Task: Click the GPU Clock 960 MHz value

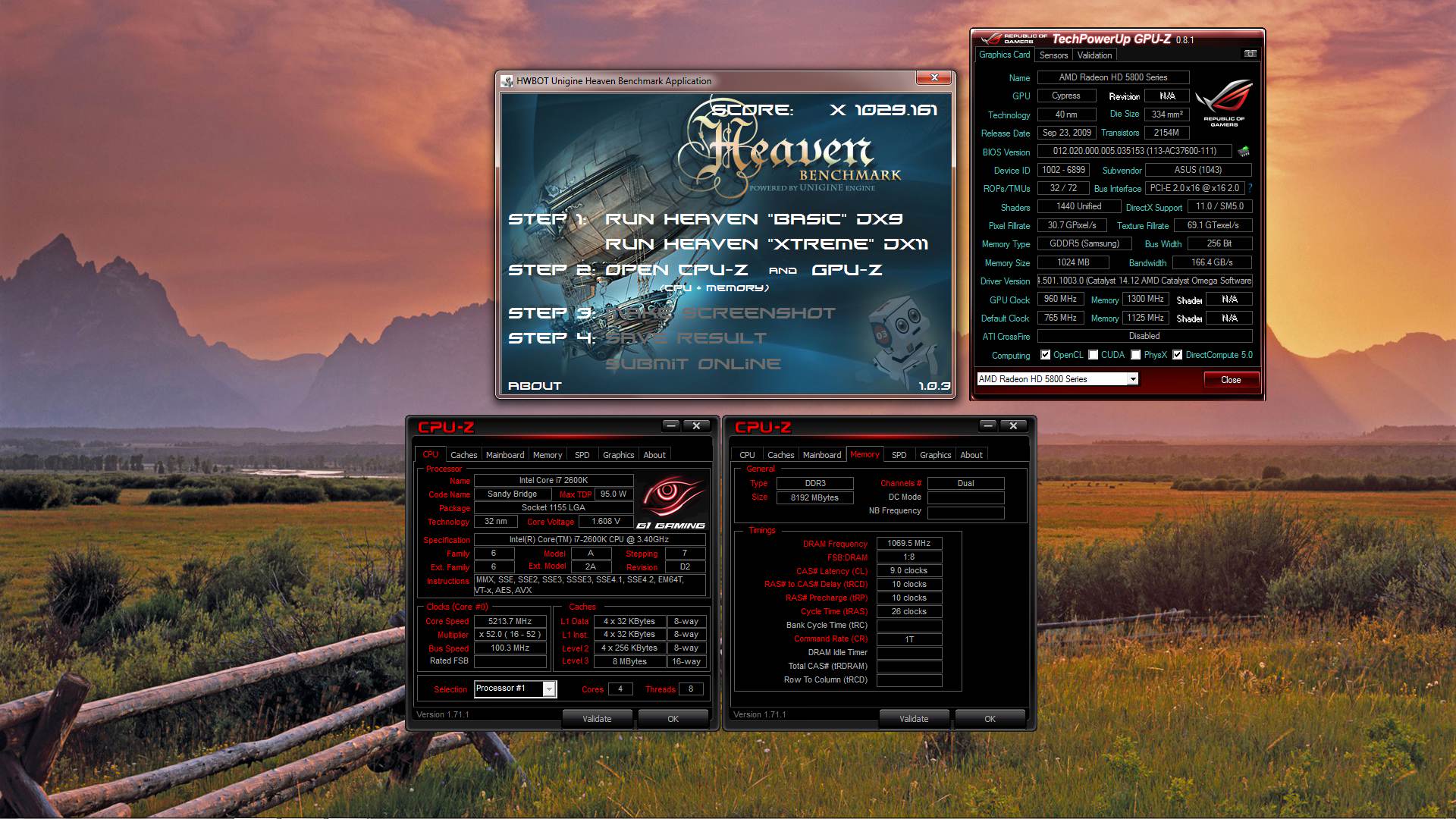Action: 1060,299
